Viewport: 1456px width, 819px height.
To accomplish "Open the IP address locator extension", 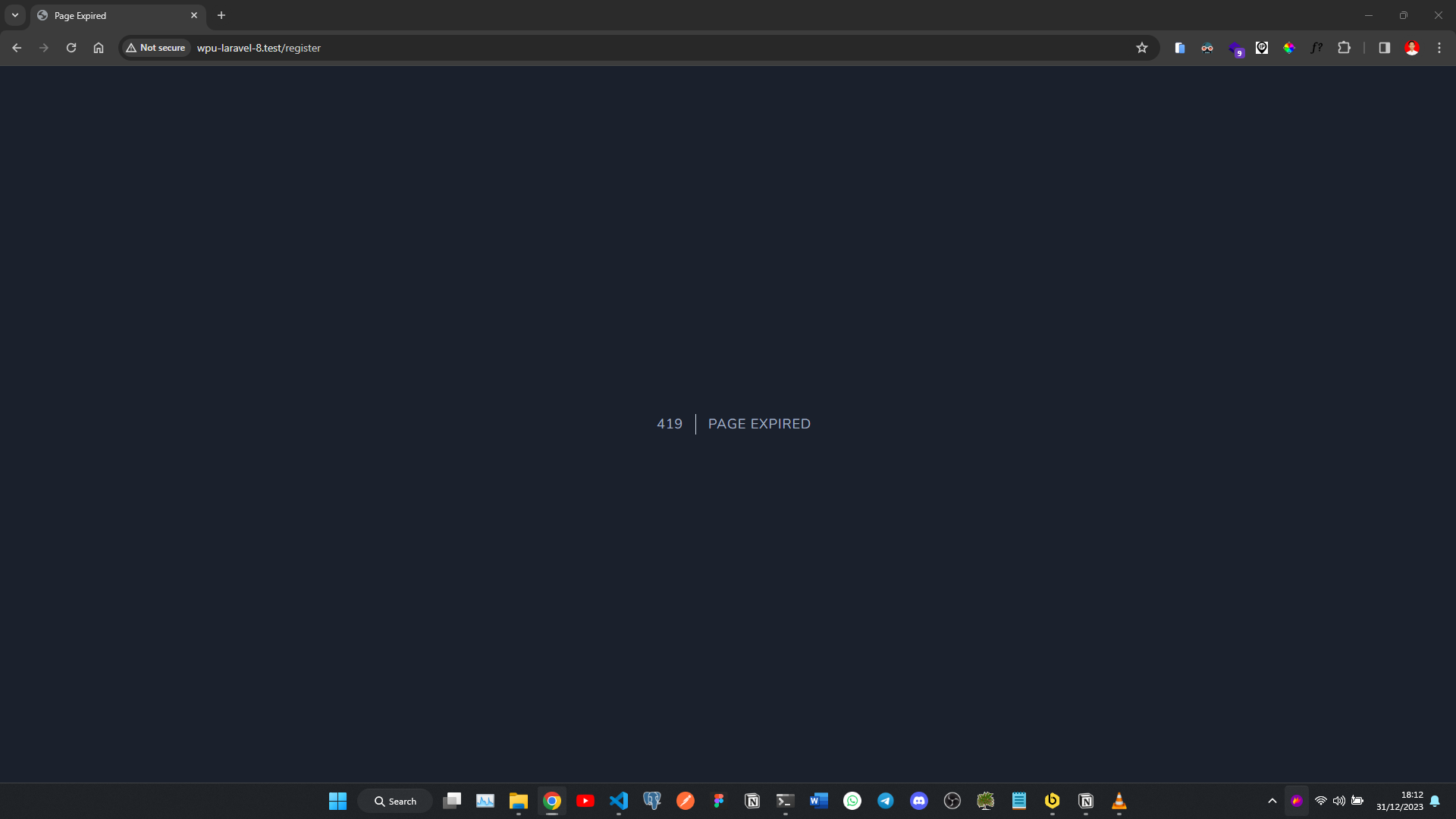I will click(1262, 48).
